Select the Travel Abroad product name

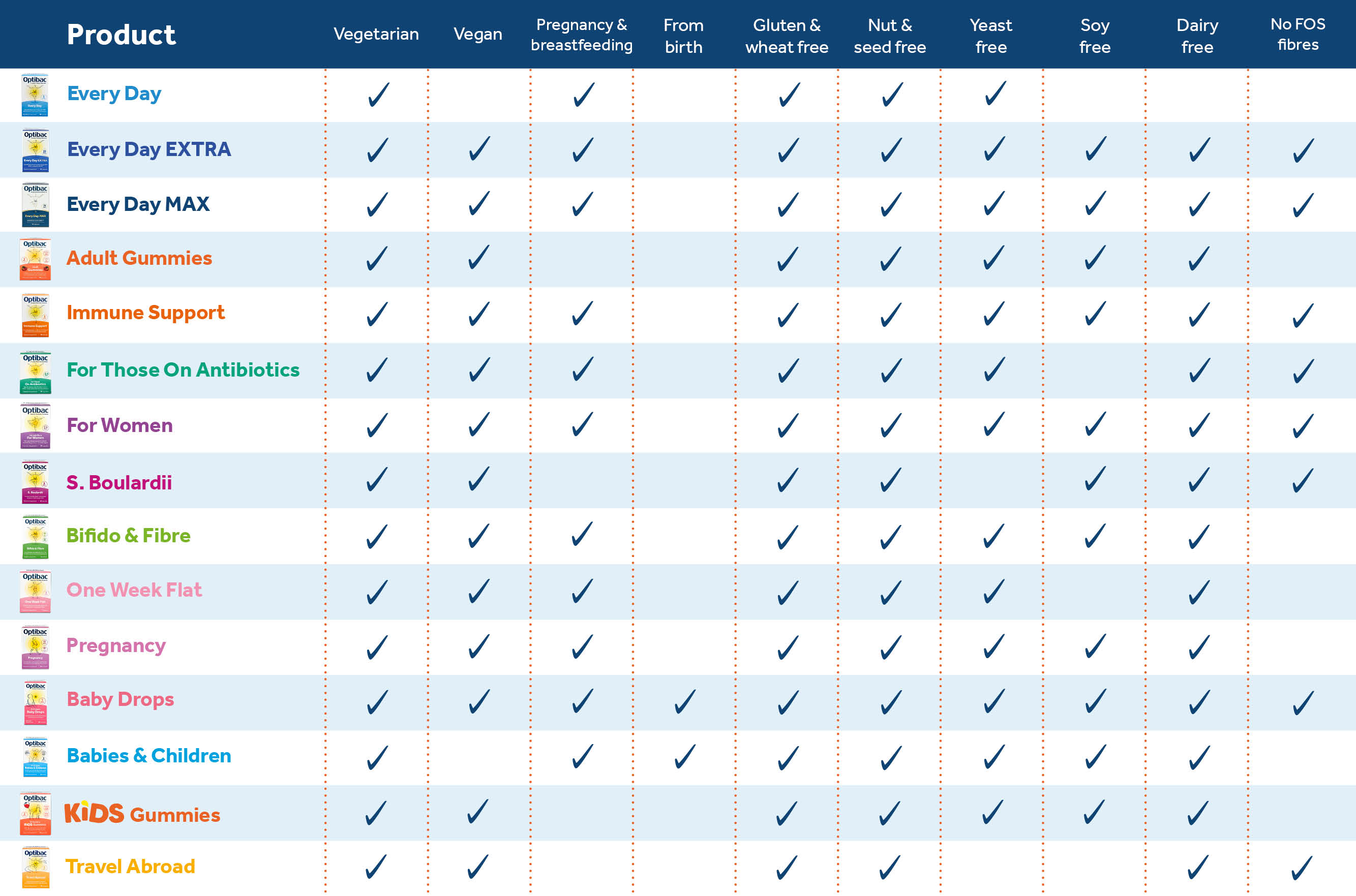click(x=130, y=867)
